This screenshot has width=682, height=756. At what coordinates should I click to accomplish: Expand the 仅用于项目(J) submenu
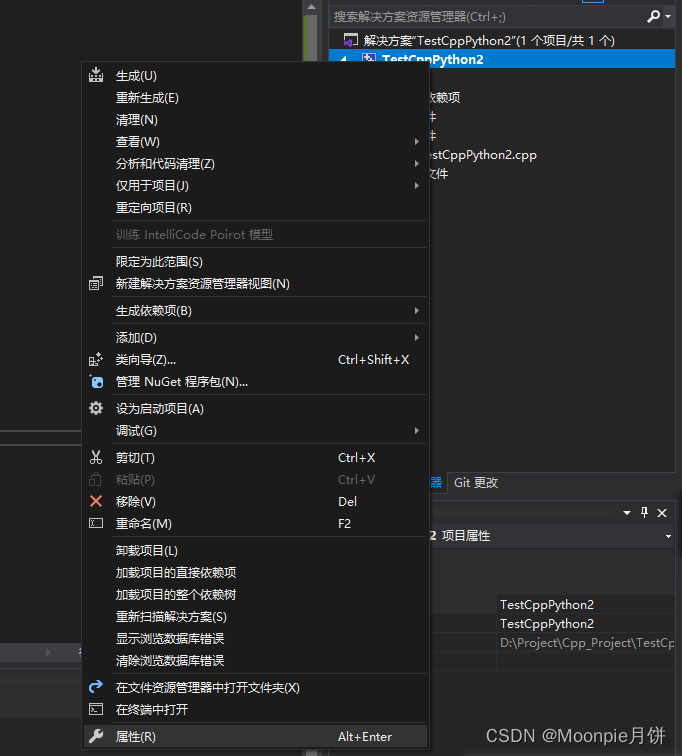pyautogui.click(x=417, y=186)
